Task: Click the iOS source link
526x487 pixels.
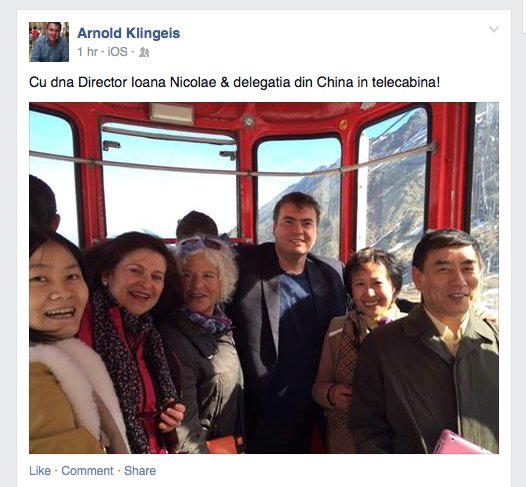Action: (117, 52)
